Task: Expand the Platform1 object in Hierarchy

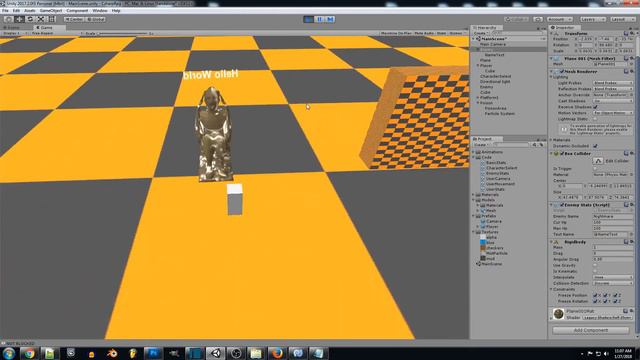Action: click(478, 98)
